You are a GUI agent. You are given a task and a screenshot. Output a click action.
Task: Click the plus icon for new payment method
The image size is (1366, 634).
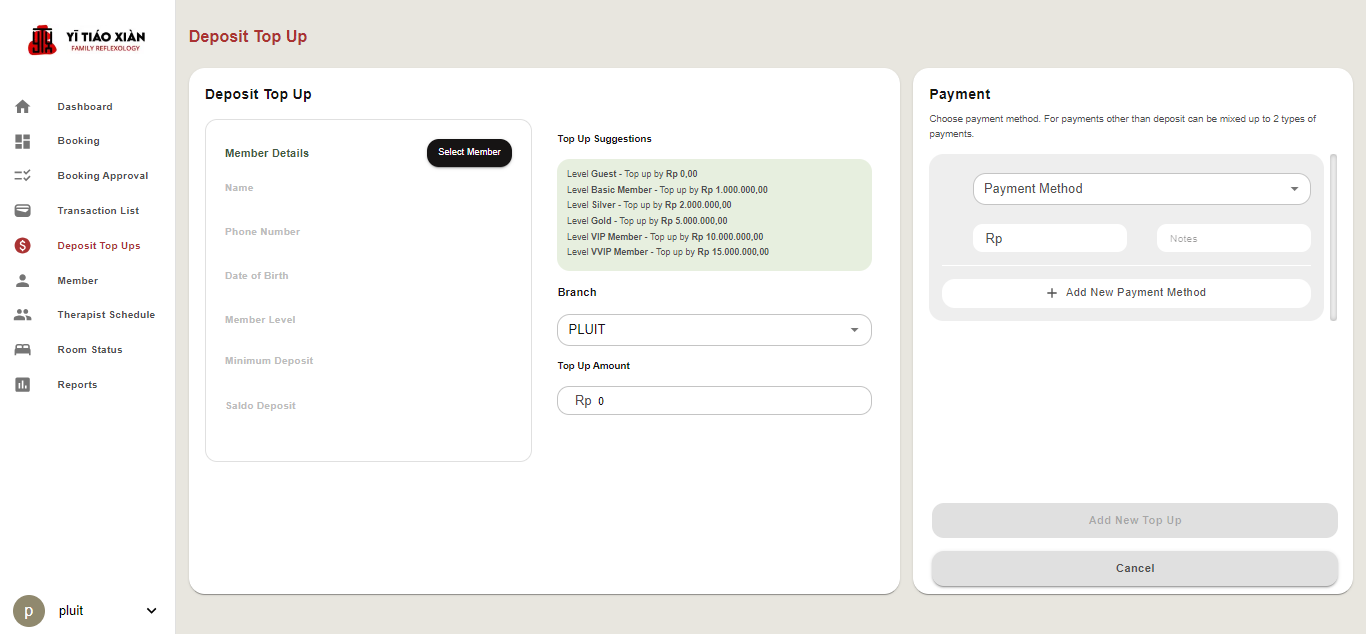click(x=1051, y=293)
